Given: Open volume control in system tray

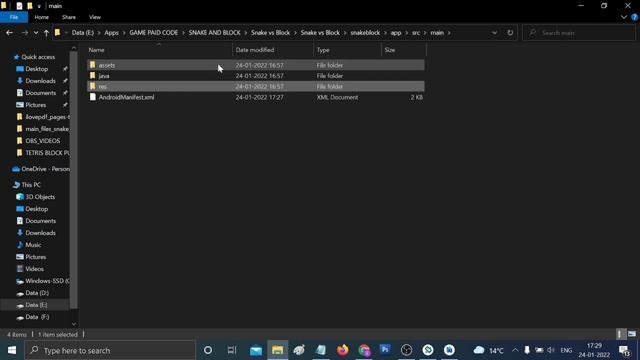Looking at the screenshot, I should pos(551,350).
